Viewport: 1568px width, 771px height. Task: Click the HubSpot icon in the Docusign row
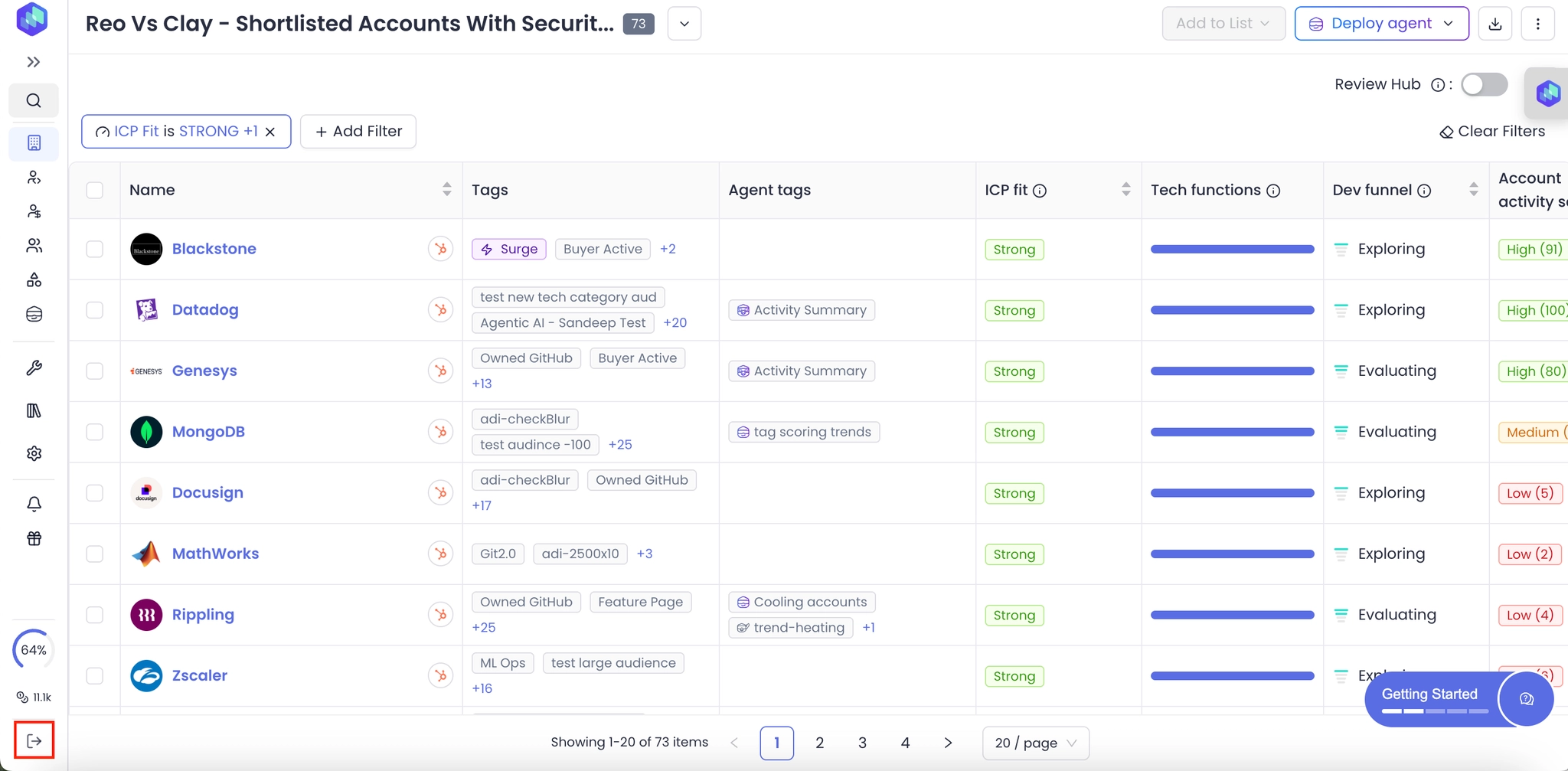click(440, 492)
